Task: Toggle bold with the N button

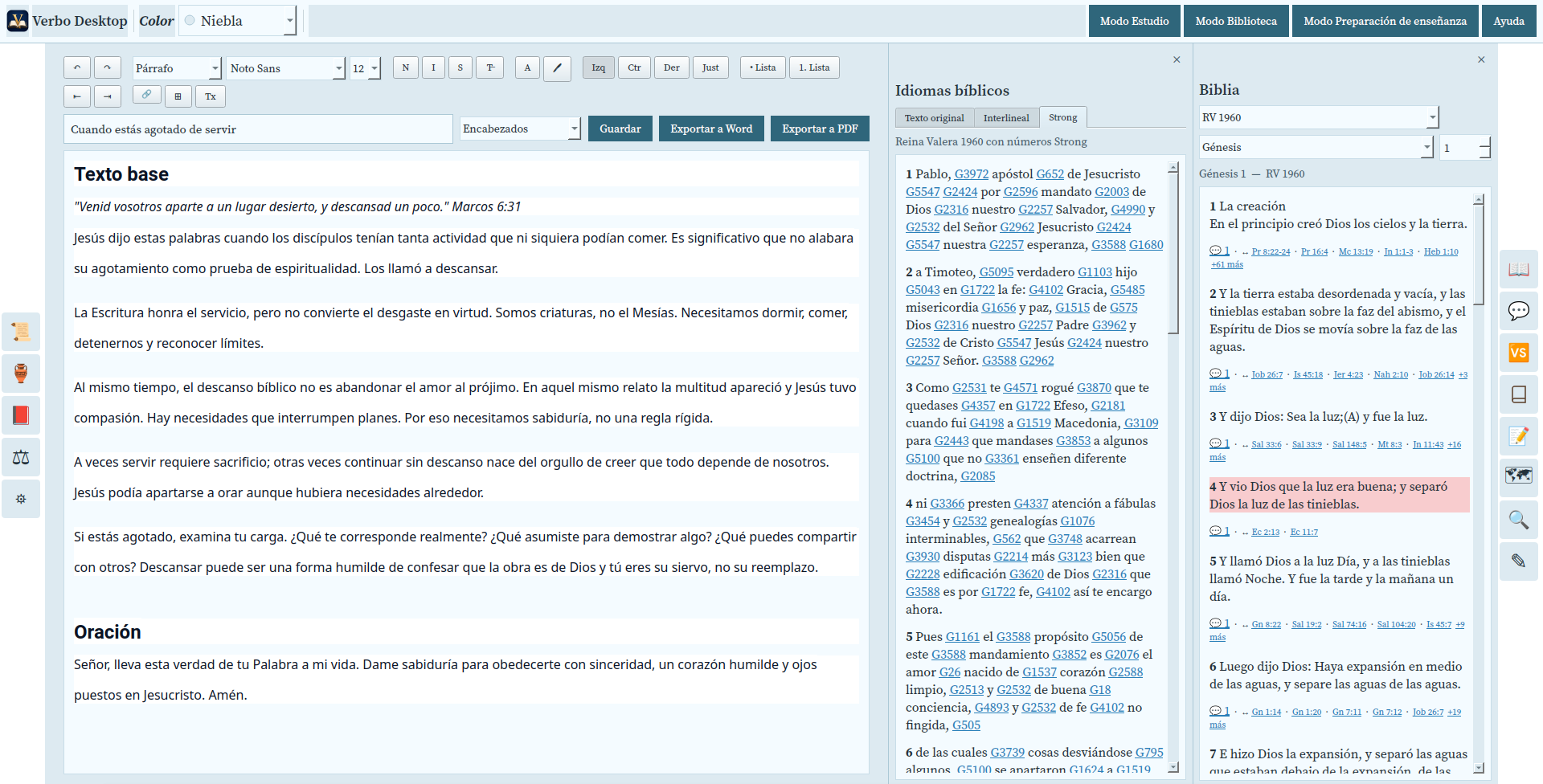Action: pyautogui.click(x=406, y=67)
